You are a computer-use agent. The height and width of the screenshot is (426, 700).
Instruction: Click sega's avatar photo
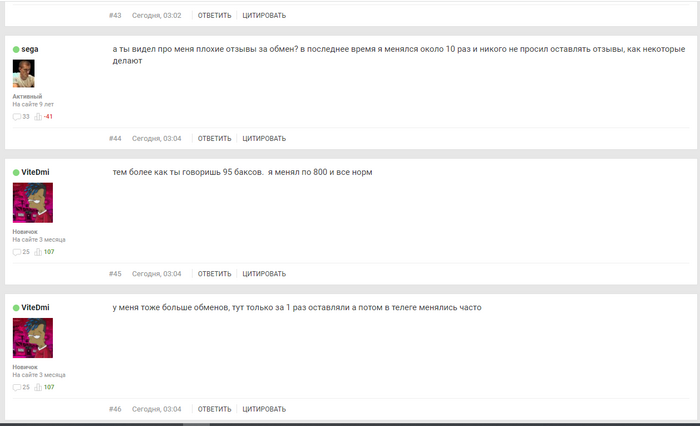click(24, 74)
